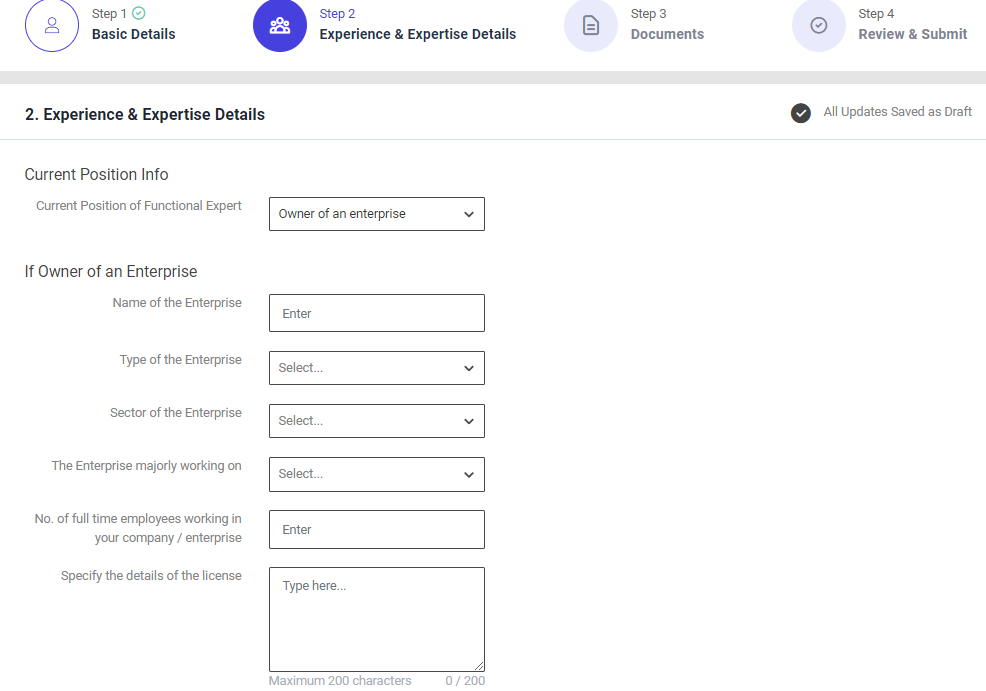The width and height of the screenshot is (986, 691).
Task: Jump to the Review & Submit step
Action: point(912,34)
